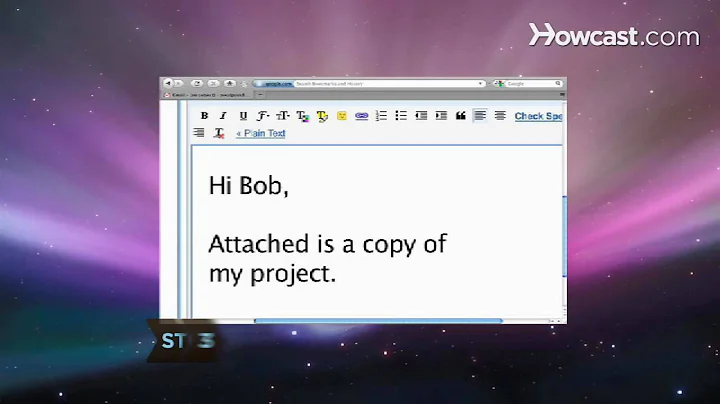Insert a hyperlink with the link icon
The image size is (720, 404).
[362, 116]
